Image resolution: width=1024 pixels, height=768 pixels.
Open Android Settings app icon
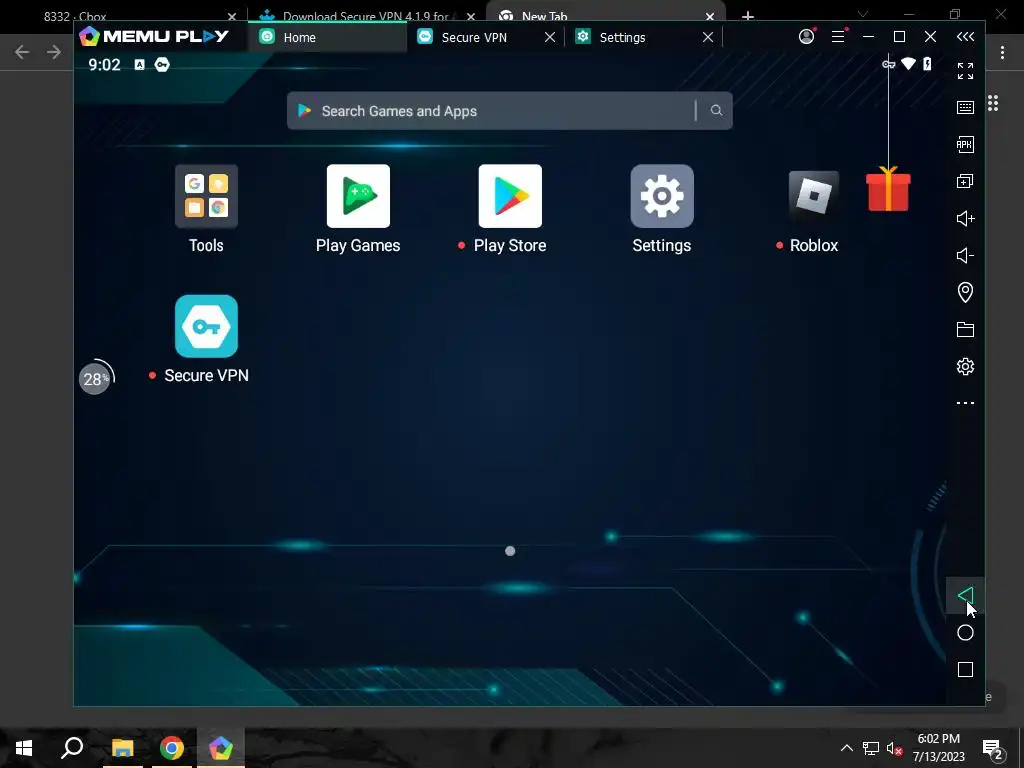(x=662, y=196)
